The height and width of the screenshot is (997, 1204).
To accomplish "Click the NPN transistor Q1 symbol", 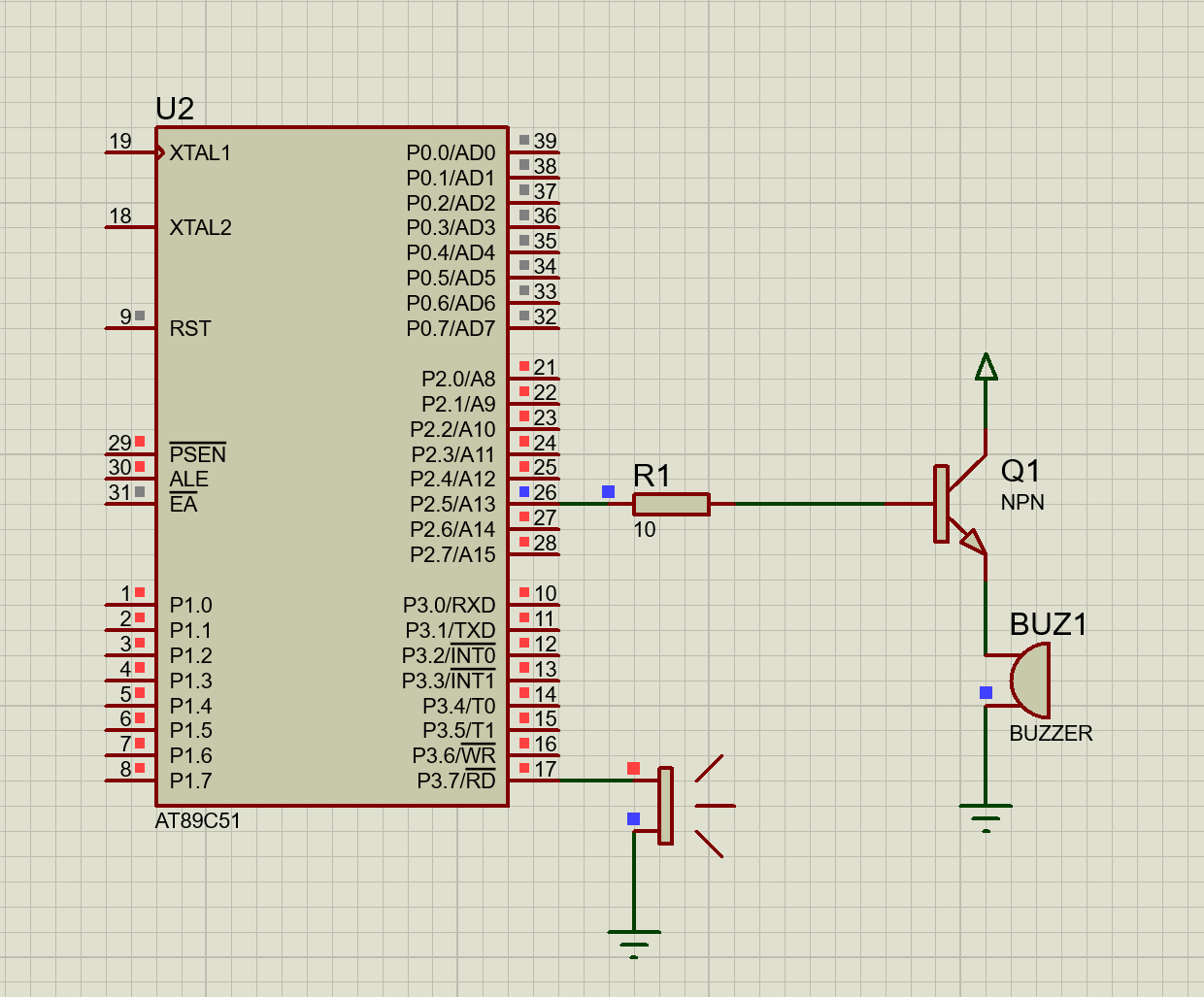I will [960, 504].
